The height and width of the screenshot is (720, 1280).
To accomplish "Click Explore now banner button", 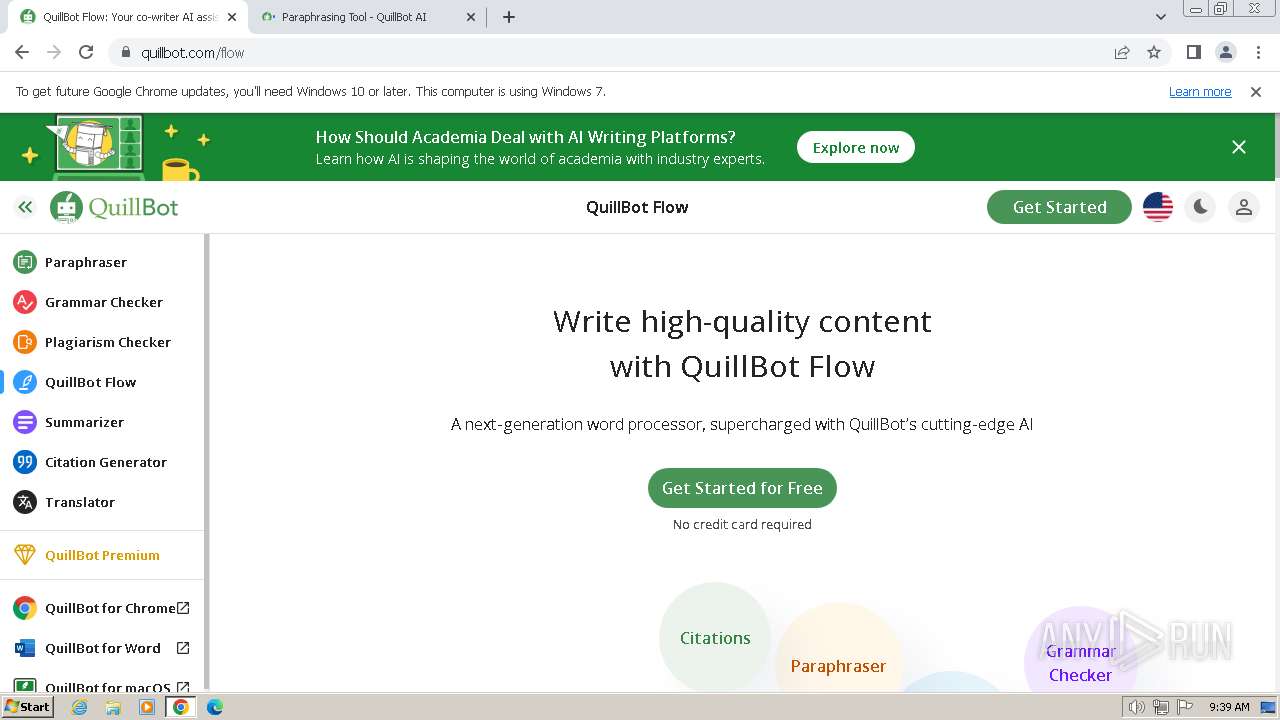I will tap(856, 147).
